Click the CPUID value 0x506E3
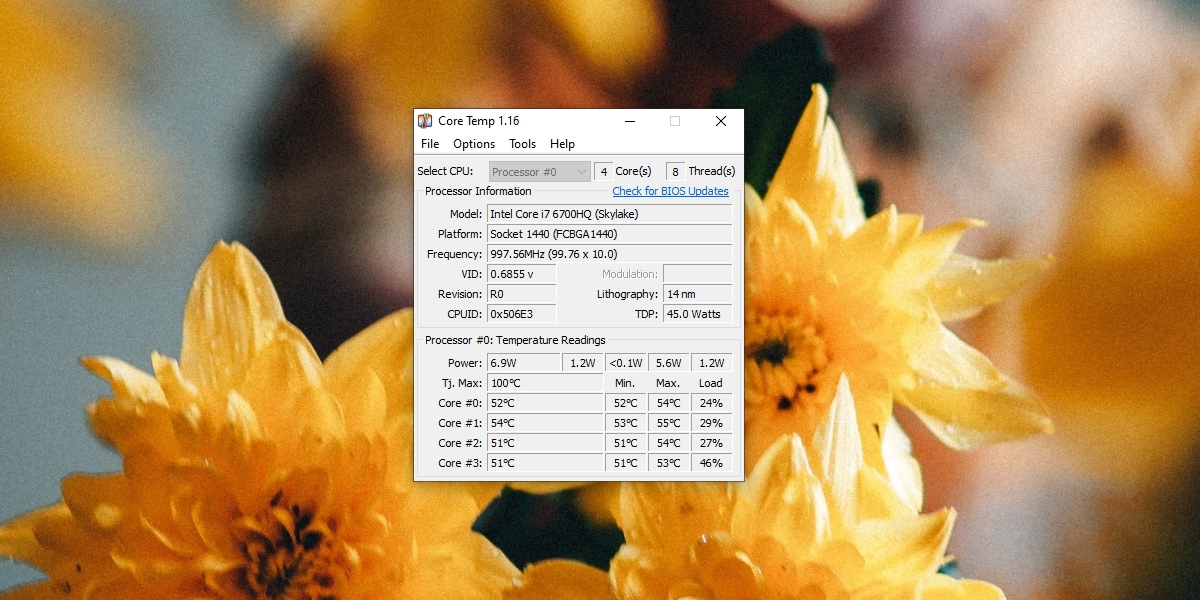 coord(521,314)
